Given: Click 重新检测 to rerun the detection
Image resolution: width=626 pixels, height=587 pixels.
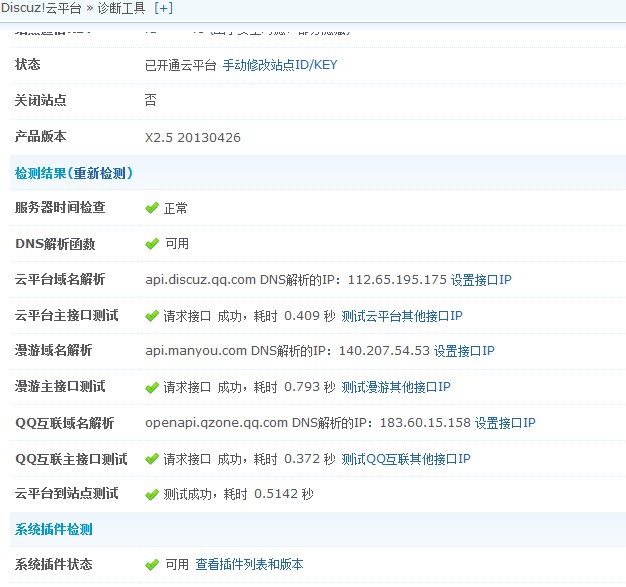Looking at the screenshot, I should tap(100, 173).
